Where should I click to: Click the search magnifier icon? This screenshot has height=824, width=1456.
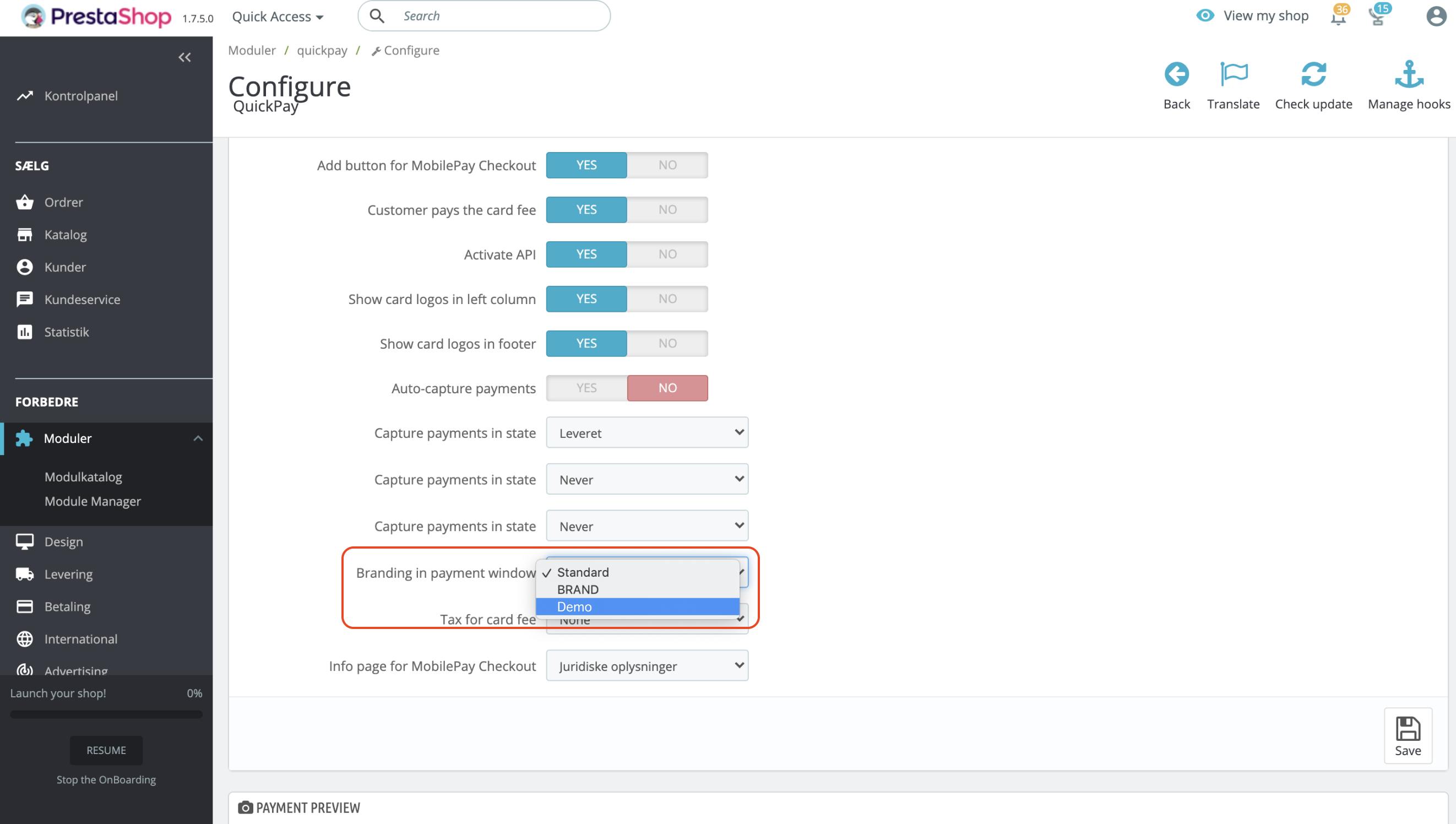click(x=377, y=16)
